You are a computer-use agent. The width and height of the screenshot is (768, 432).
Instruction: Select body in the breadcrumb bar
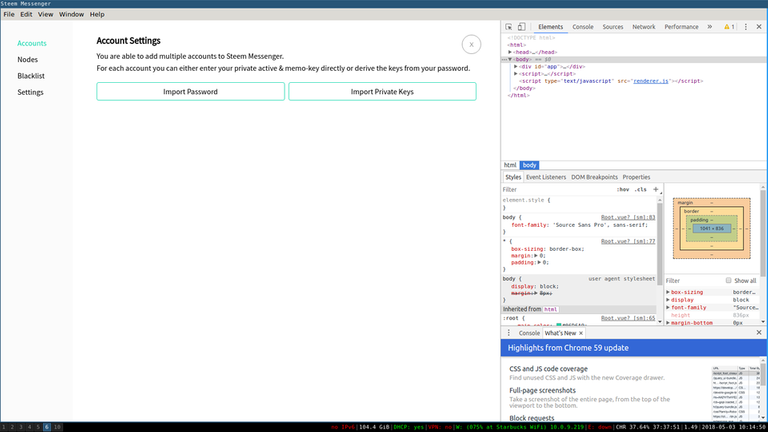(529, 165)
